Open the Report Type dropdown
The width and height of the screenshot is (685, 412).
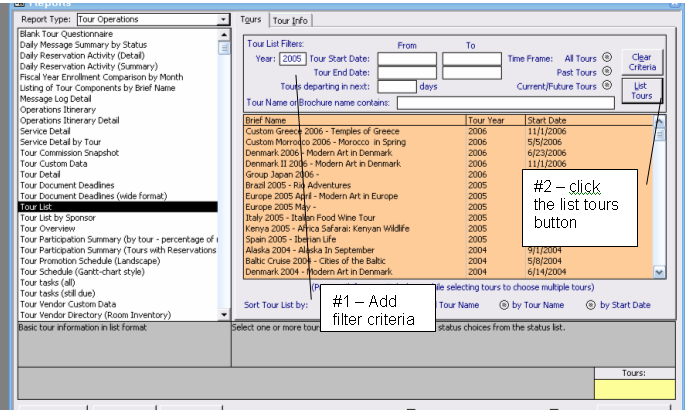pyautogui.click(x=223, y=19)
